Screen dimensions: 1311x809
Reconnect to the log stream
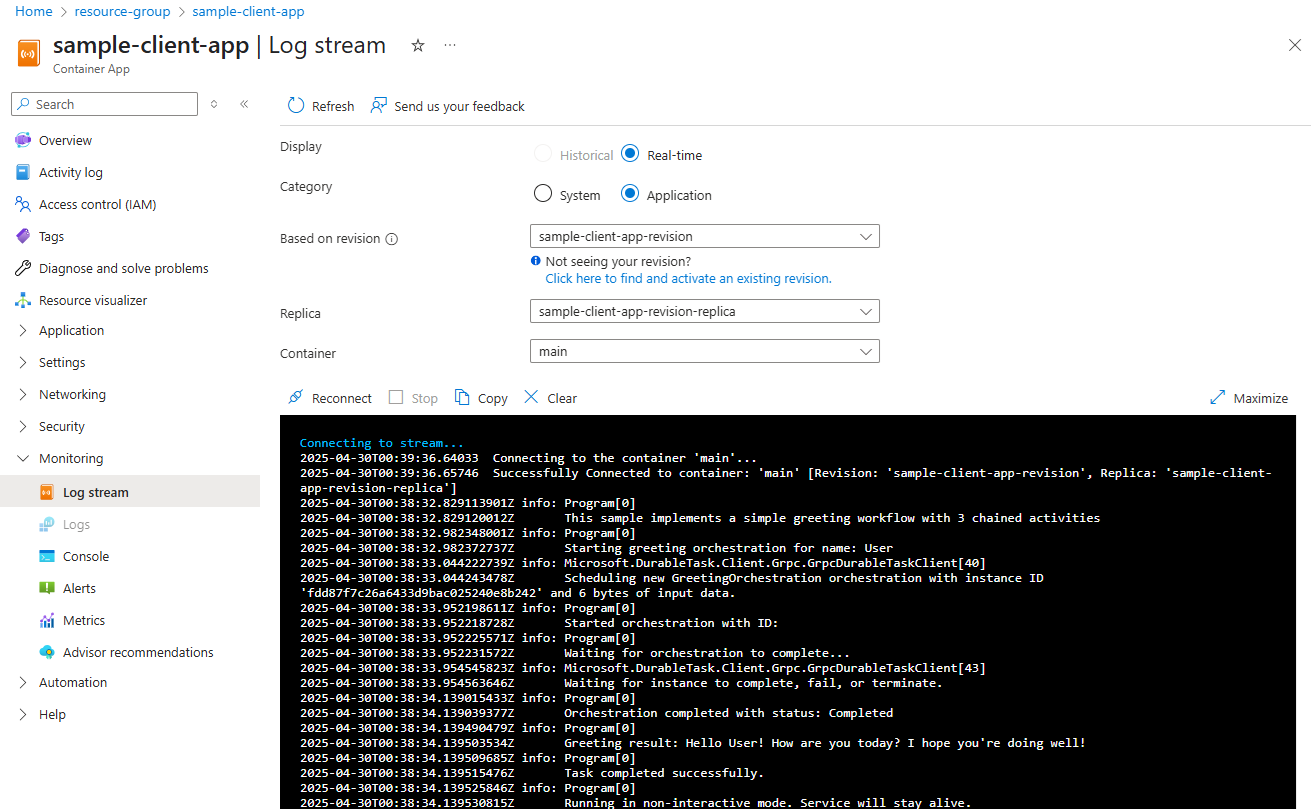329,397
